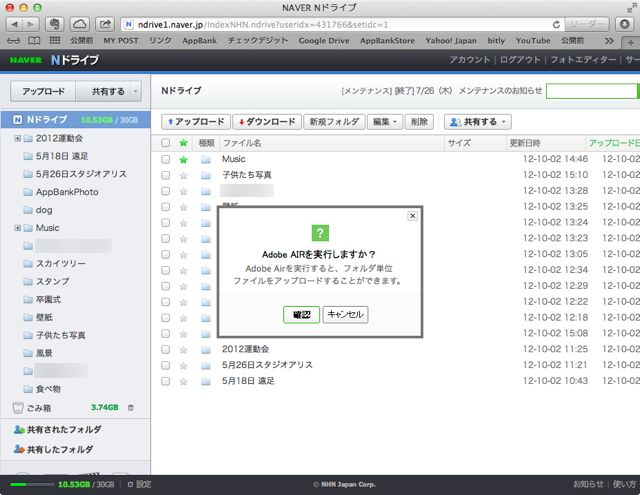Click the Nドライブ header logo
This screenshot has height=495, width=640.
(75, 60)
